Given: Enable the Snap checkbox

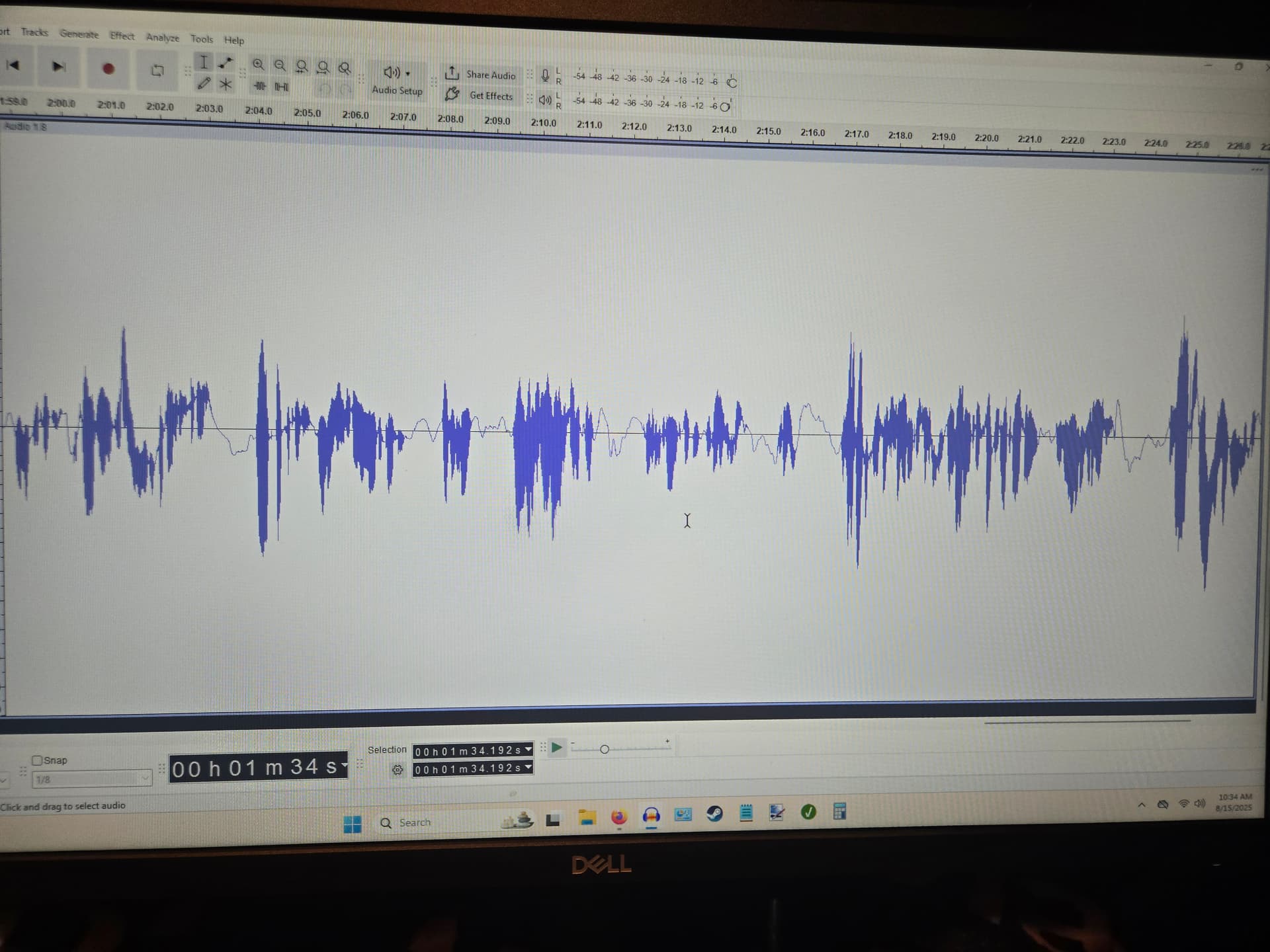Looking at the screenshot, I should (37, 760).
